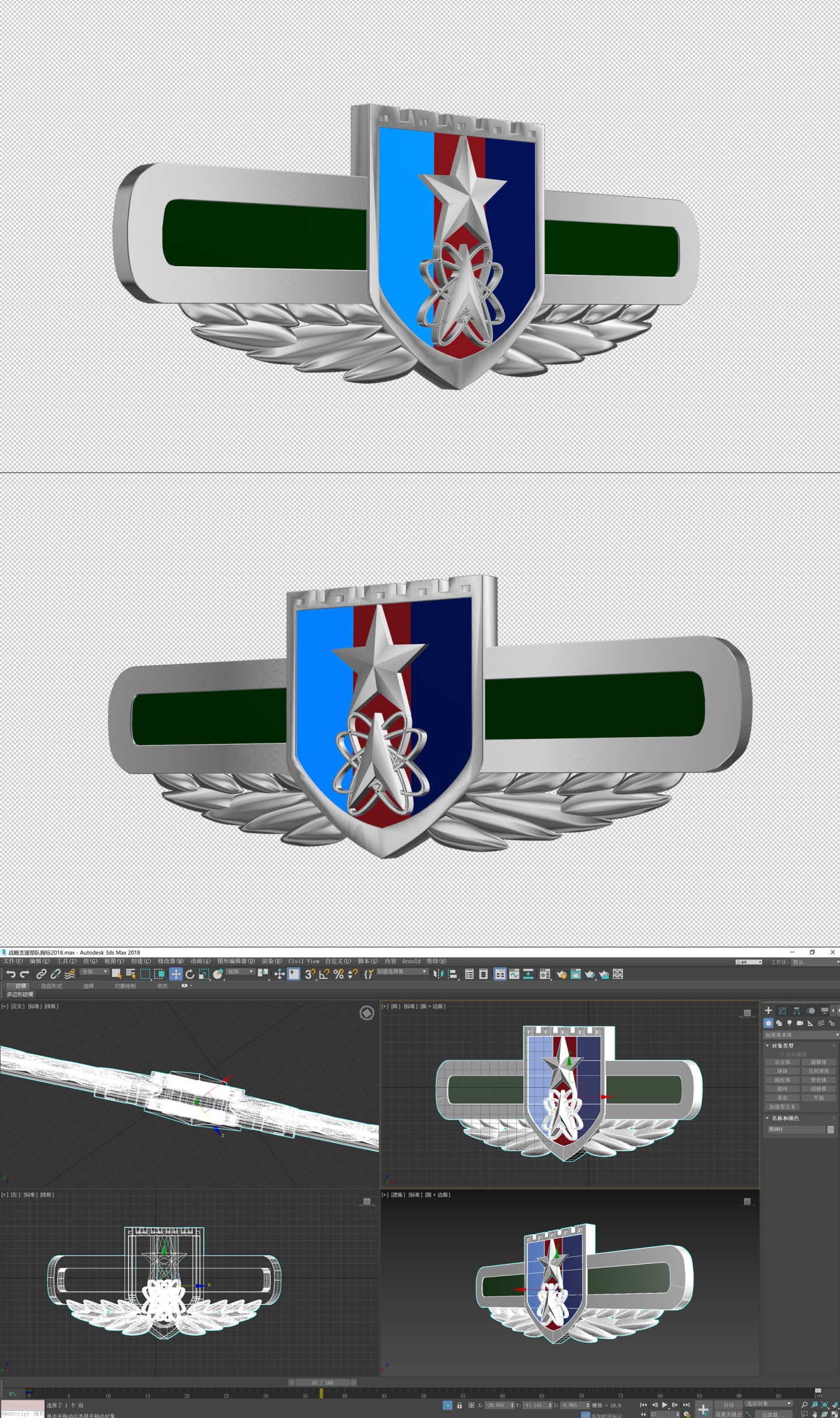Image resolution: width=840 pixels, height=1418 pixels.
Task: Click the Undo arrow icon
Action: pyautogui.click(x=10, y=974)
